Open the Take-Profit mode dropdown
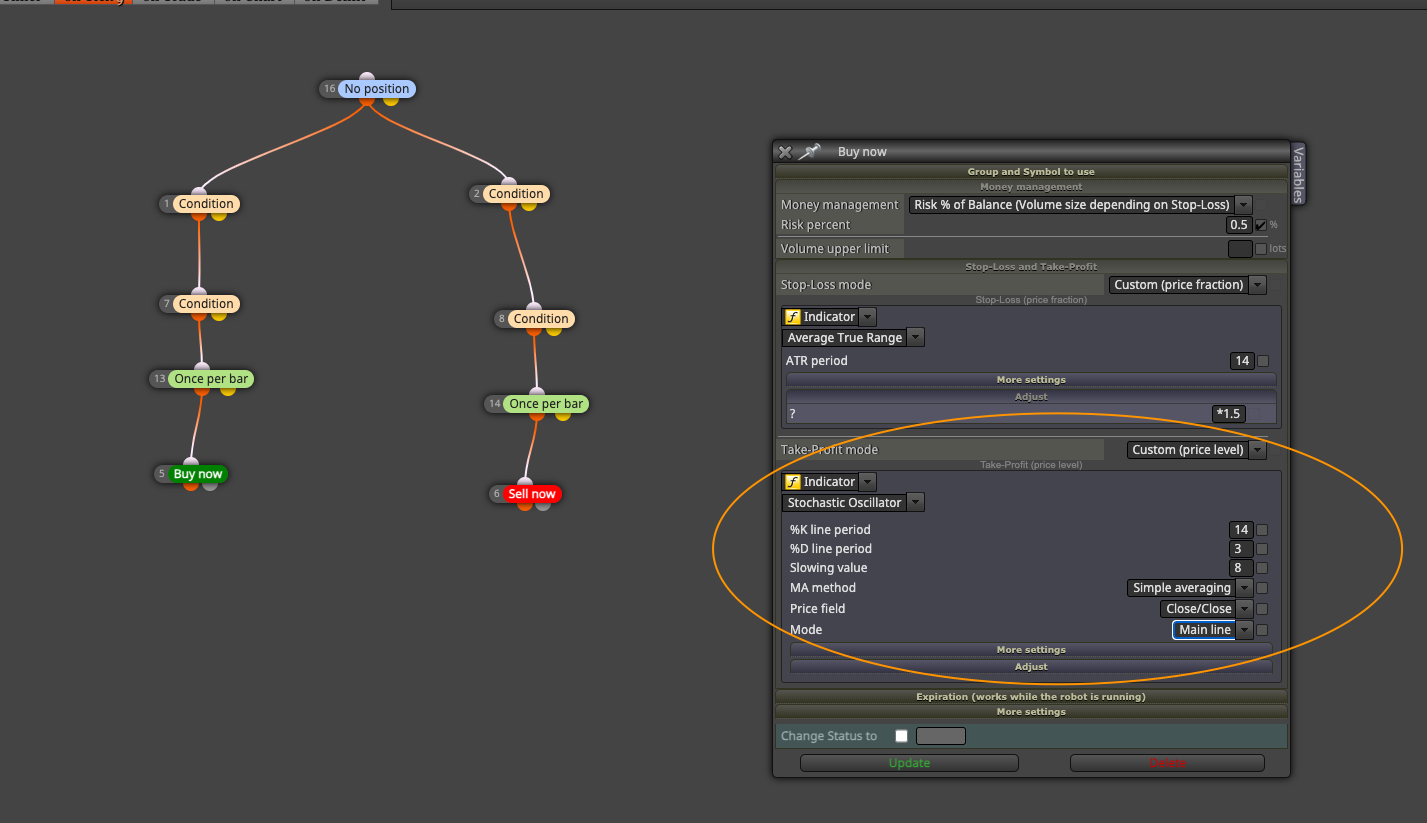1427x823 pixels. tap(1196, 450)
